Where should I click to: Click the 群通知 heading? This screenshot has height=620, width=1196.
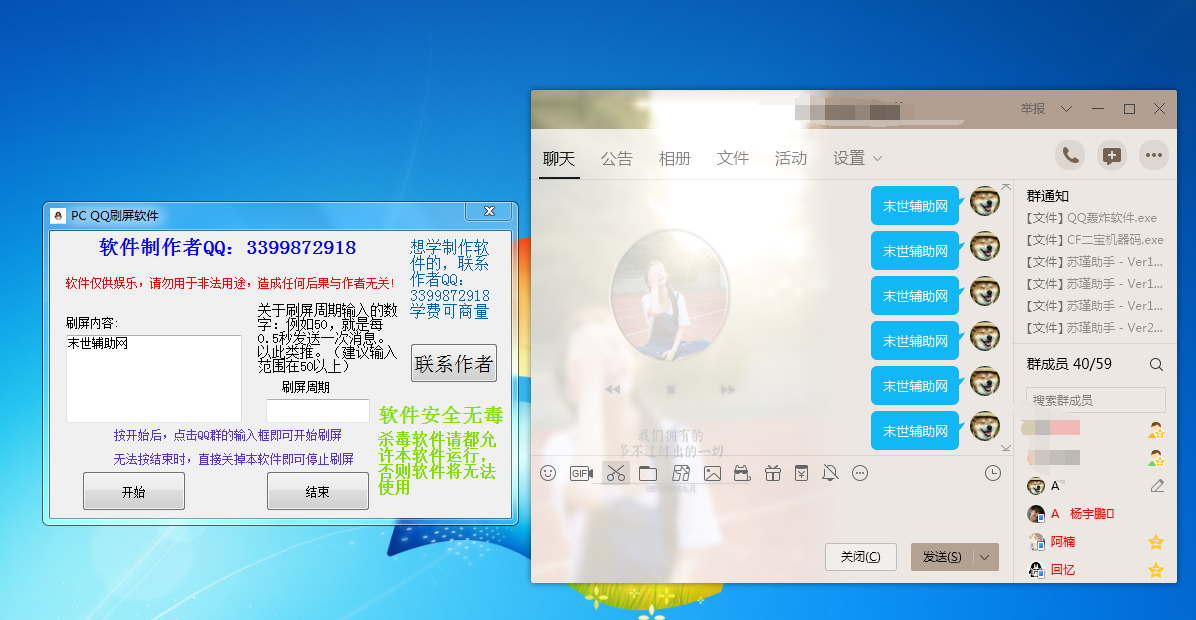pos(1047,196)
